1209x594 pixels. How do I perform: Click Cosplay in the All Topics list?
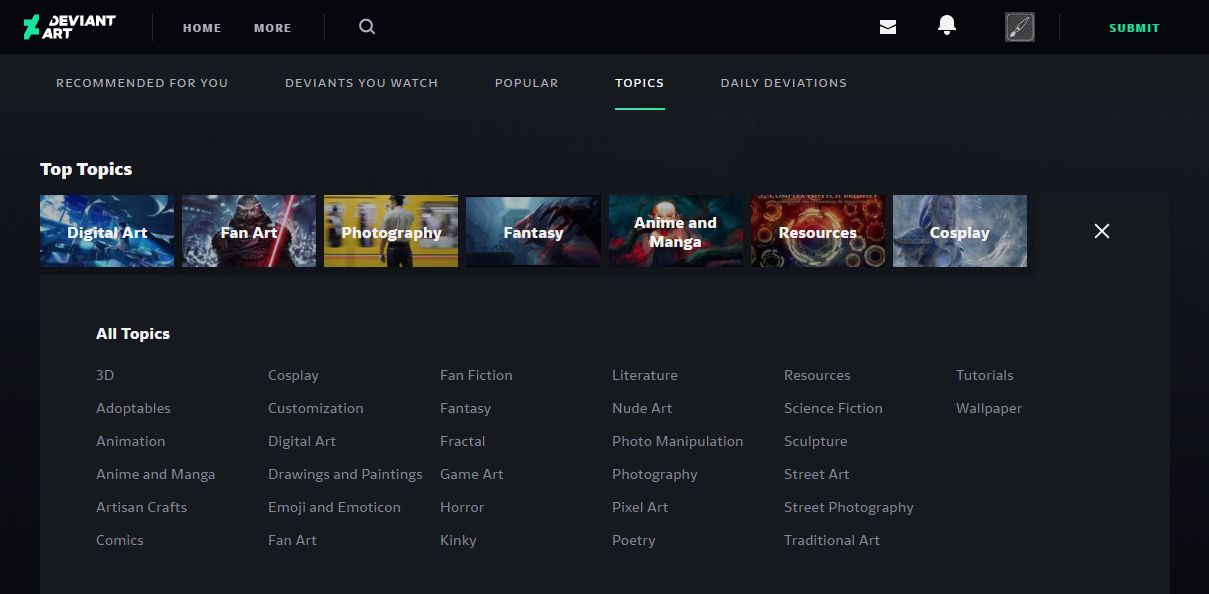(x=293, y=375)
